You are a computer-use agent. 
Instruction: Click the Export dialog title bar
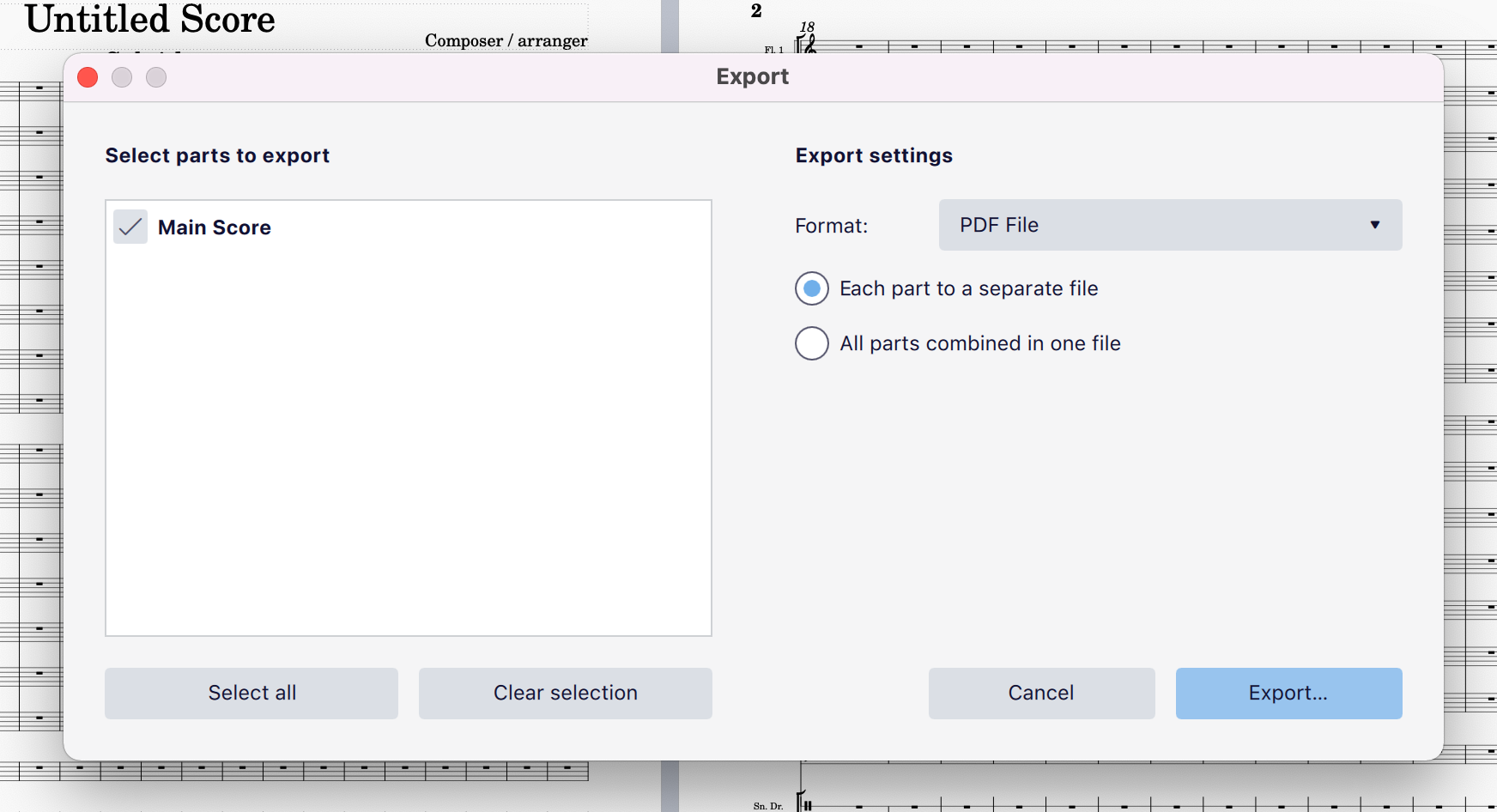(x=751, y=76)
